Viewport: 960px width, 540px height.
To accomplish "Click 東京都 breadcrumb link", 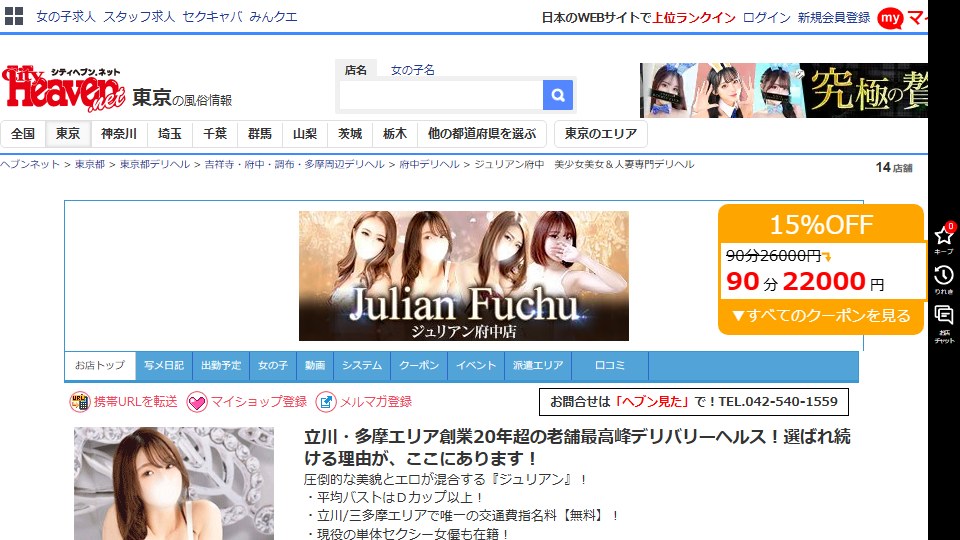I will (x=90, y=164).
